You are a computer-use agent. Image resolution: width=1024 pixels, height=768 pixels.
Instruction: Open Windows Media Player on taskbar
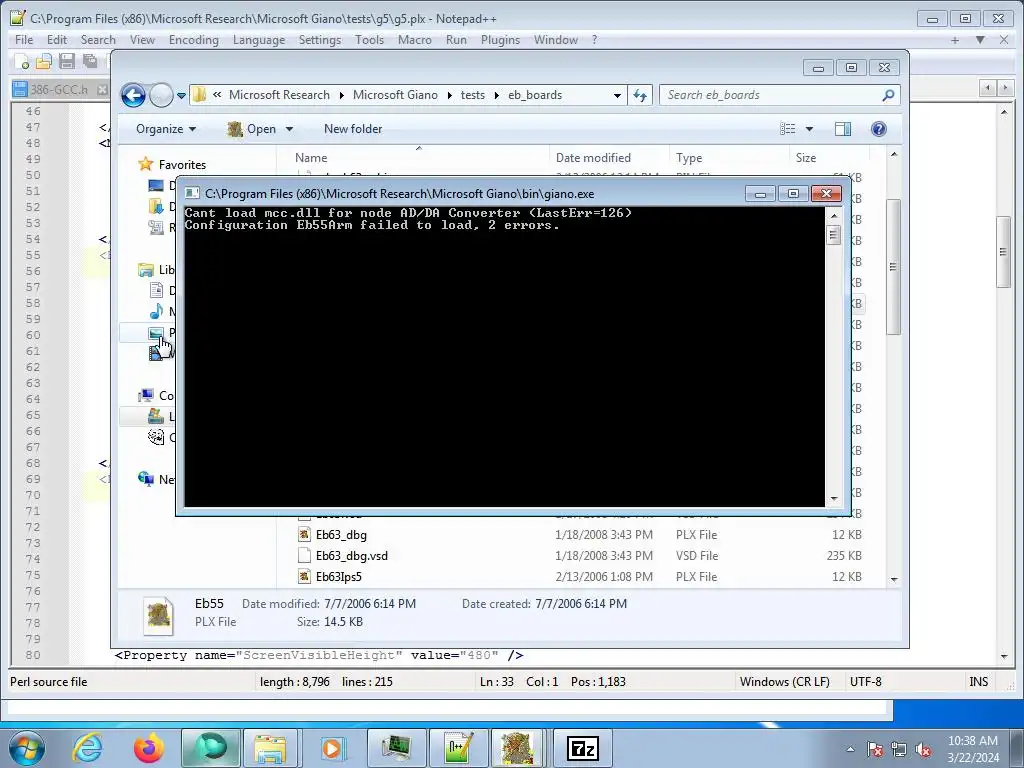pos(332,748)
